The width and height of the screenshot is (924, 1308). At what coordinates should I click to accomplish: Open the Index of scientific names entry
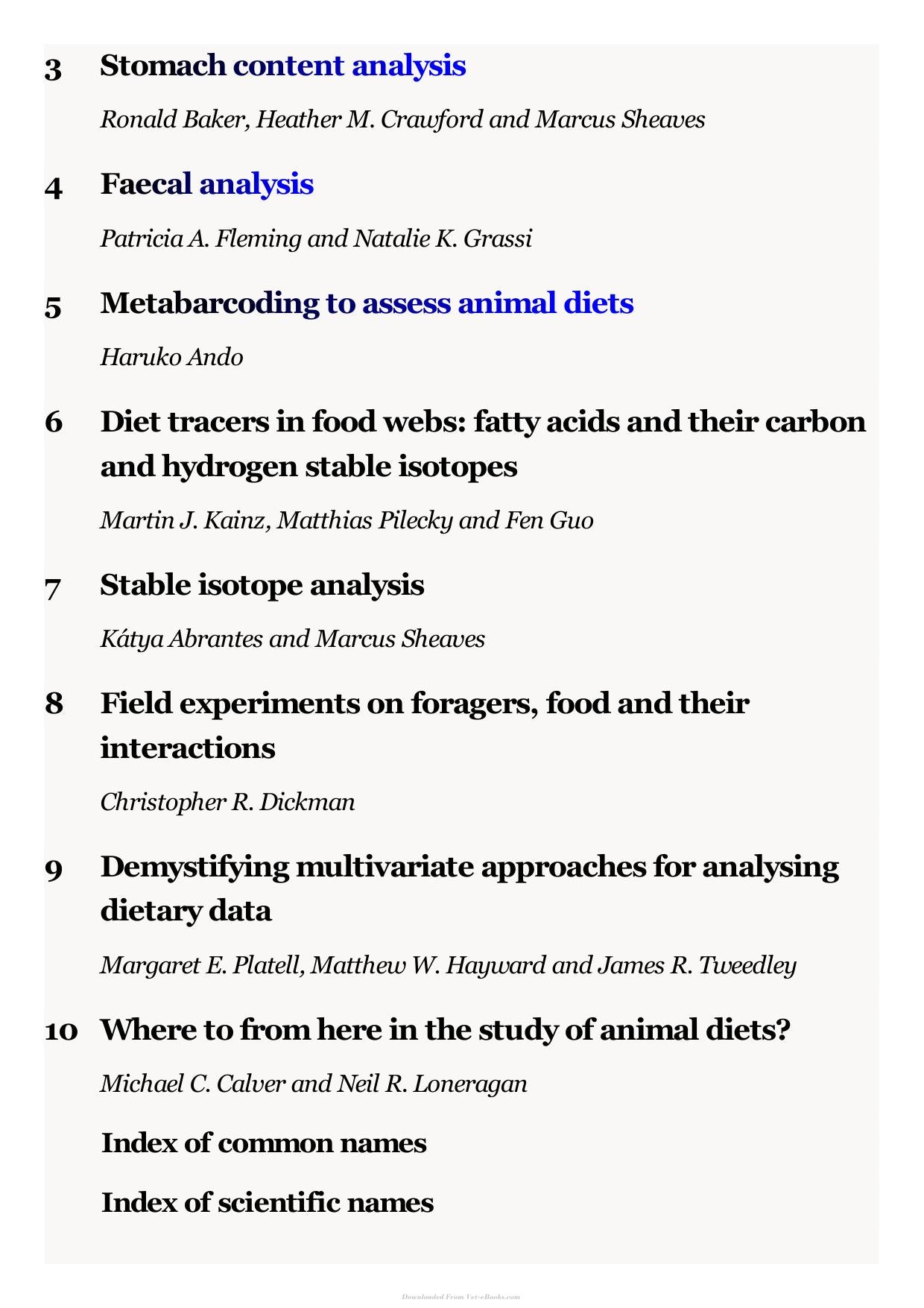point(268,1203)
